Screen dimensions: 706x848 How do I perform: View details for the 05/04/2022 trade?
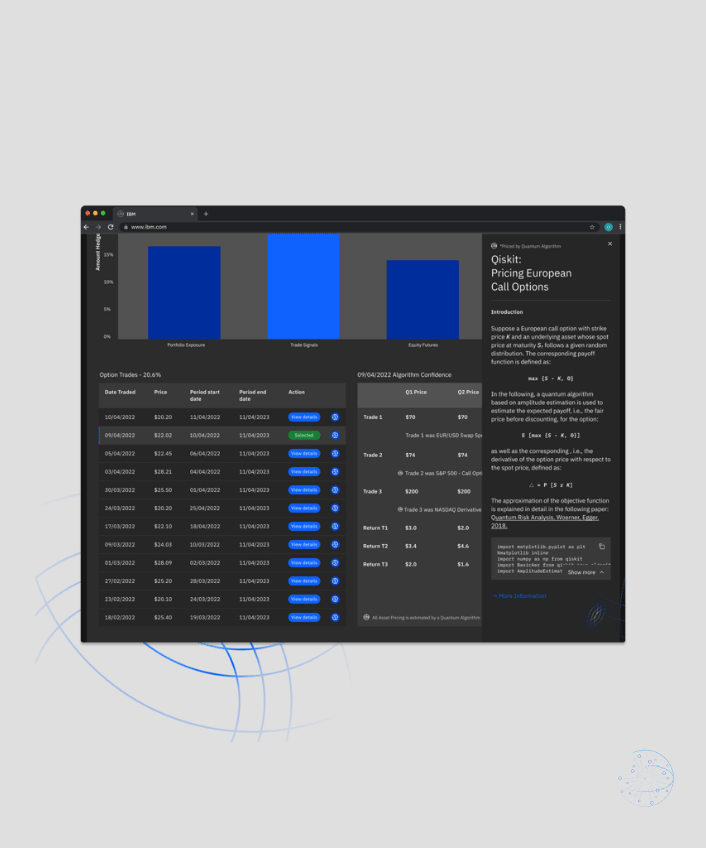(304, 454)
